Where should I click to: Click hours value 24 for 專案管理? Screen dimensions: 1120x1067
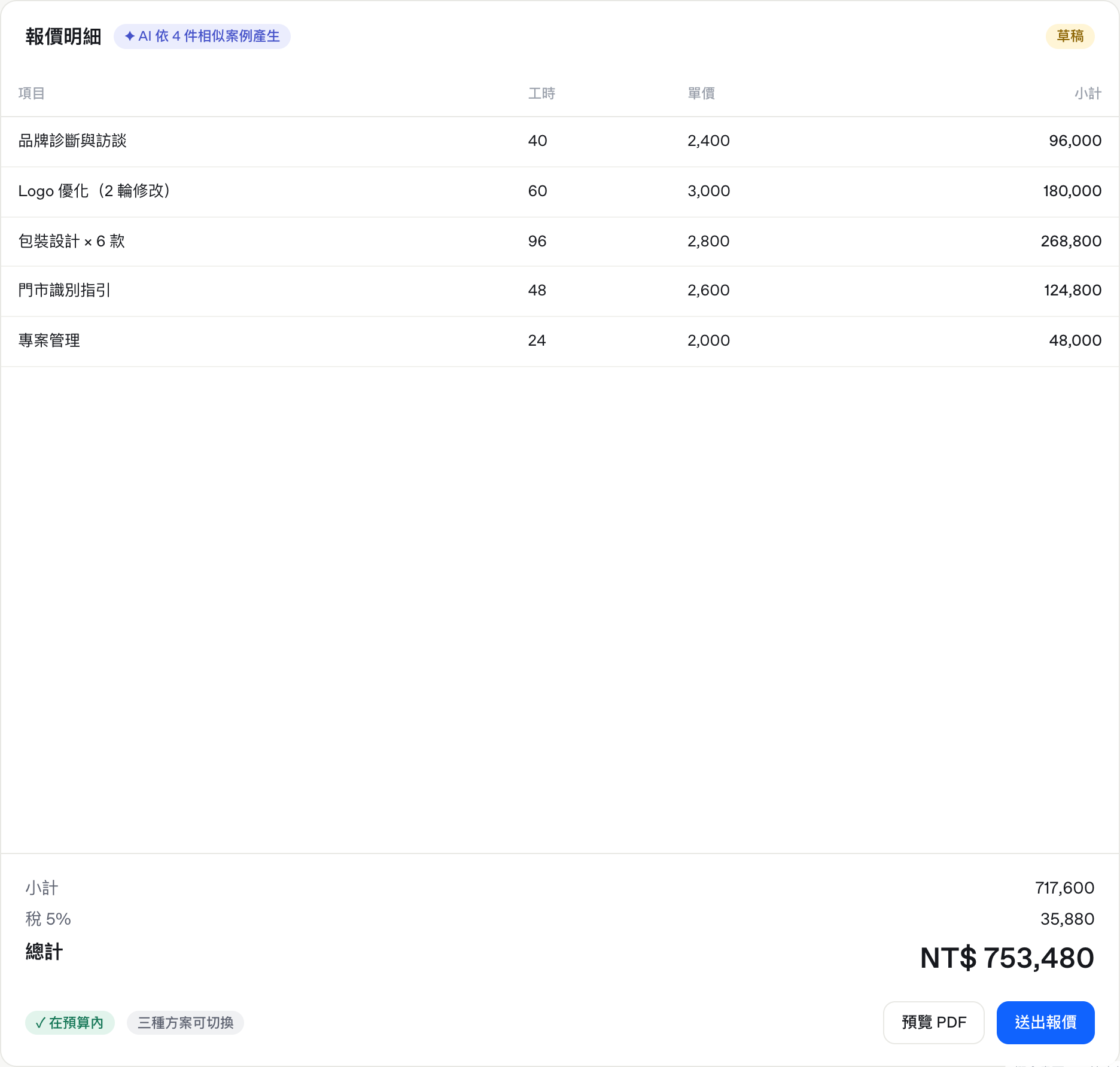pyautogui.click(x=537, y=340)
